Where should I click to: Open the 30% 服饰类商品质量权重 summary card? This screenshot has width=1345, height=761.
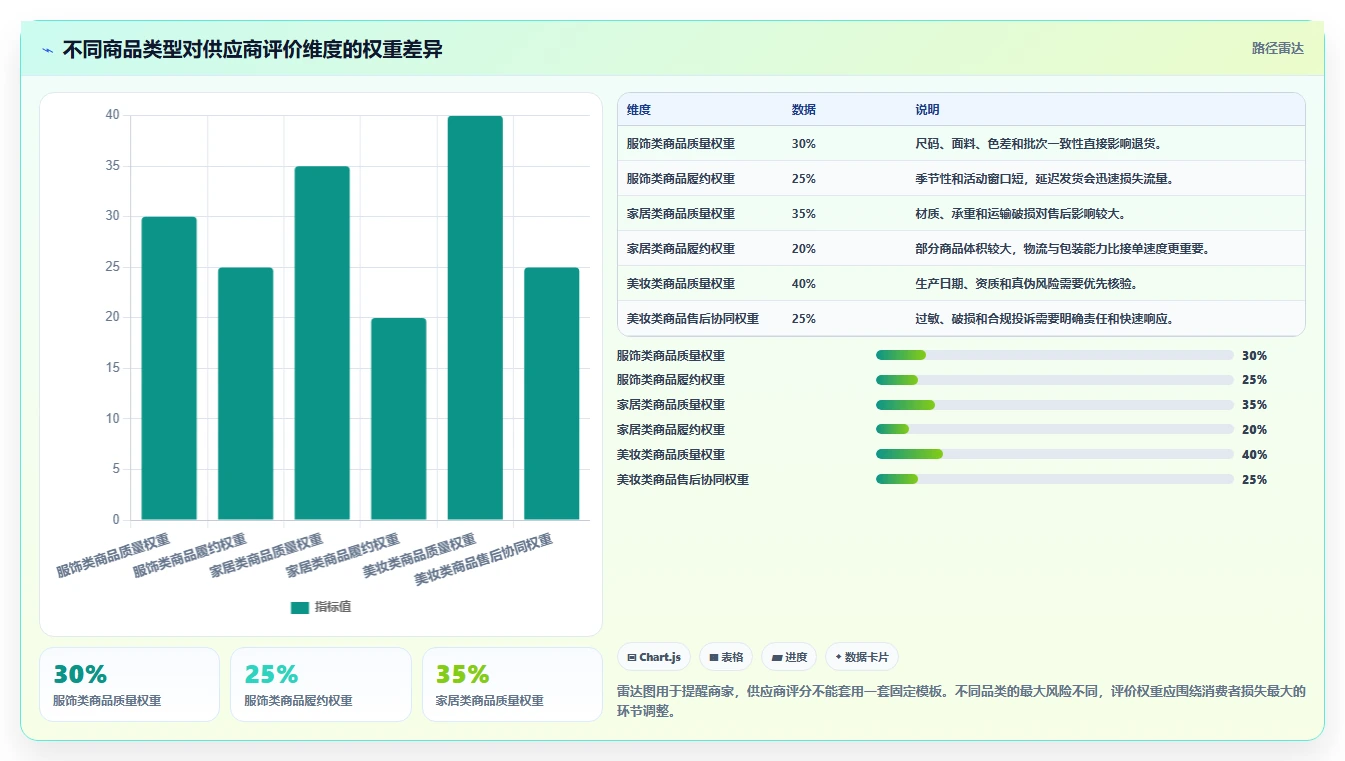click(129, 684)
